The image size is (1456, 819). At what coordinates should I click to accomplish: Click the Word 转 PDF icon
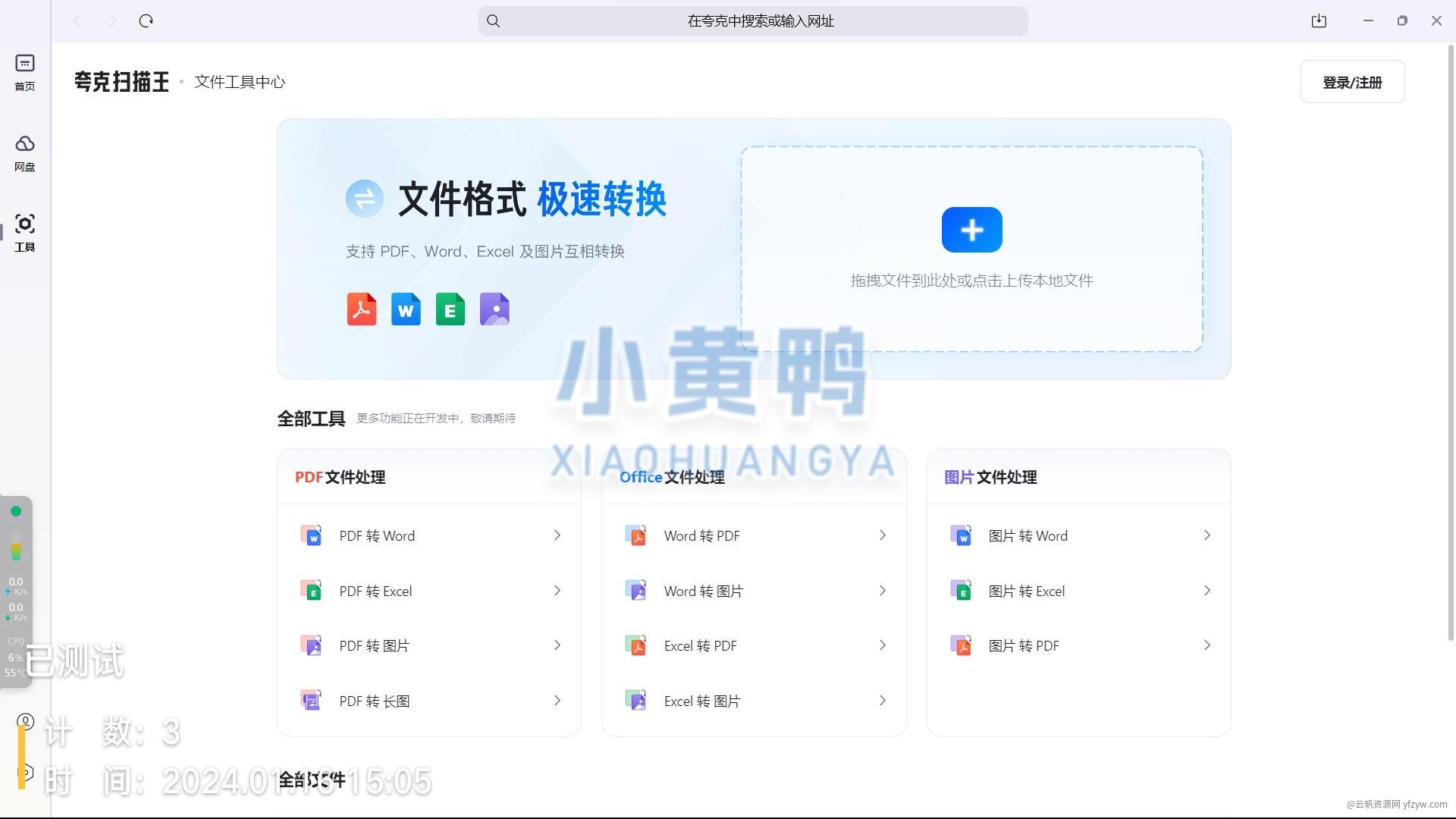click(x=636, y=535)
